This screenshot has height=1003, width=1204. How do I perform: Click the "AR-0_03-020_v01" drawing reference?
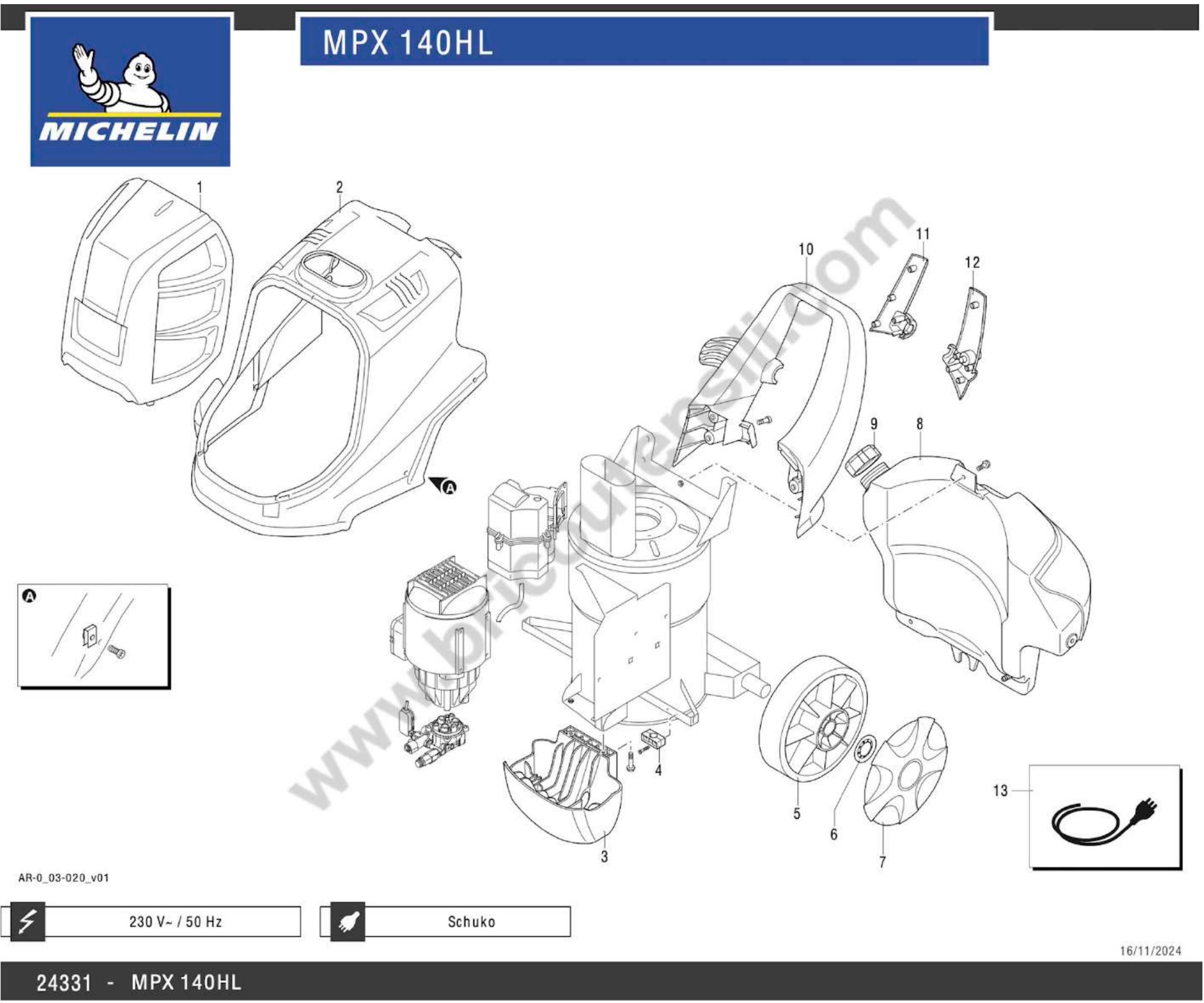(x=64, y=878)
